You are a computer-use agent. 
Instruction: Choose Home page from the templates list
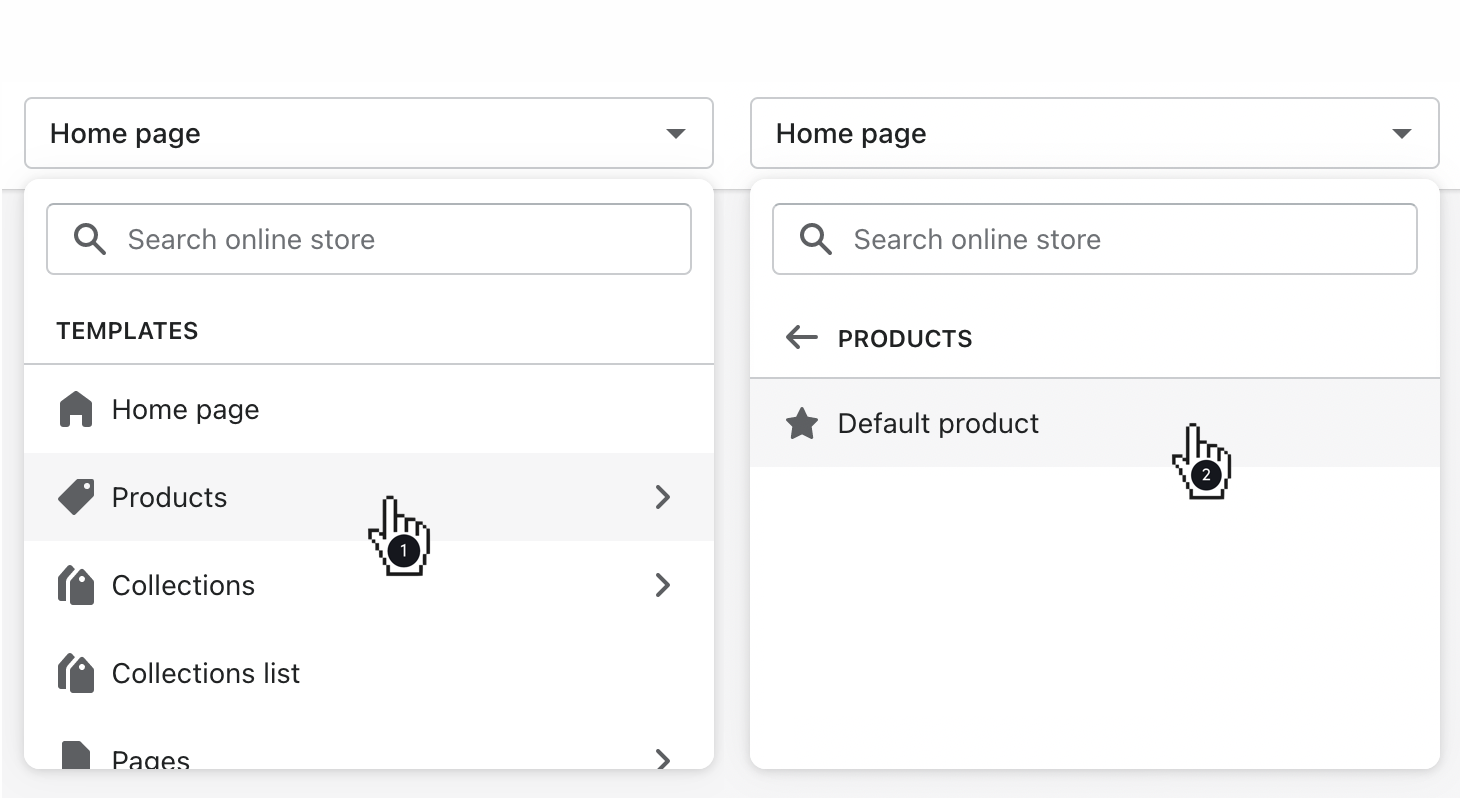(x=185, y=408)
